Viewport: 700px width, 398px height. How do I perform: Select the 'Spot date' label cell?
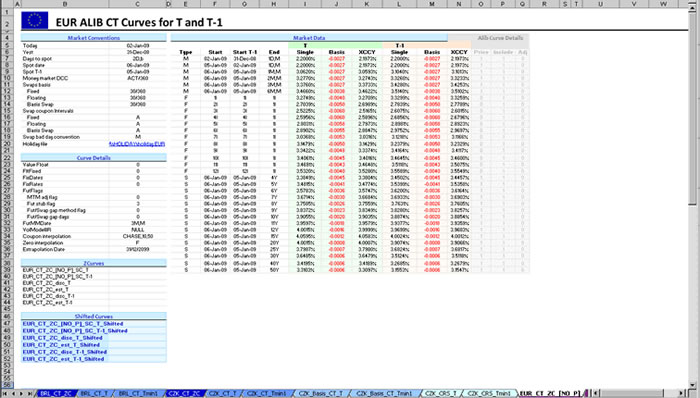click(65, 65)
